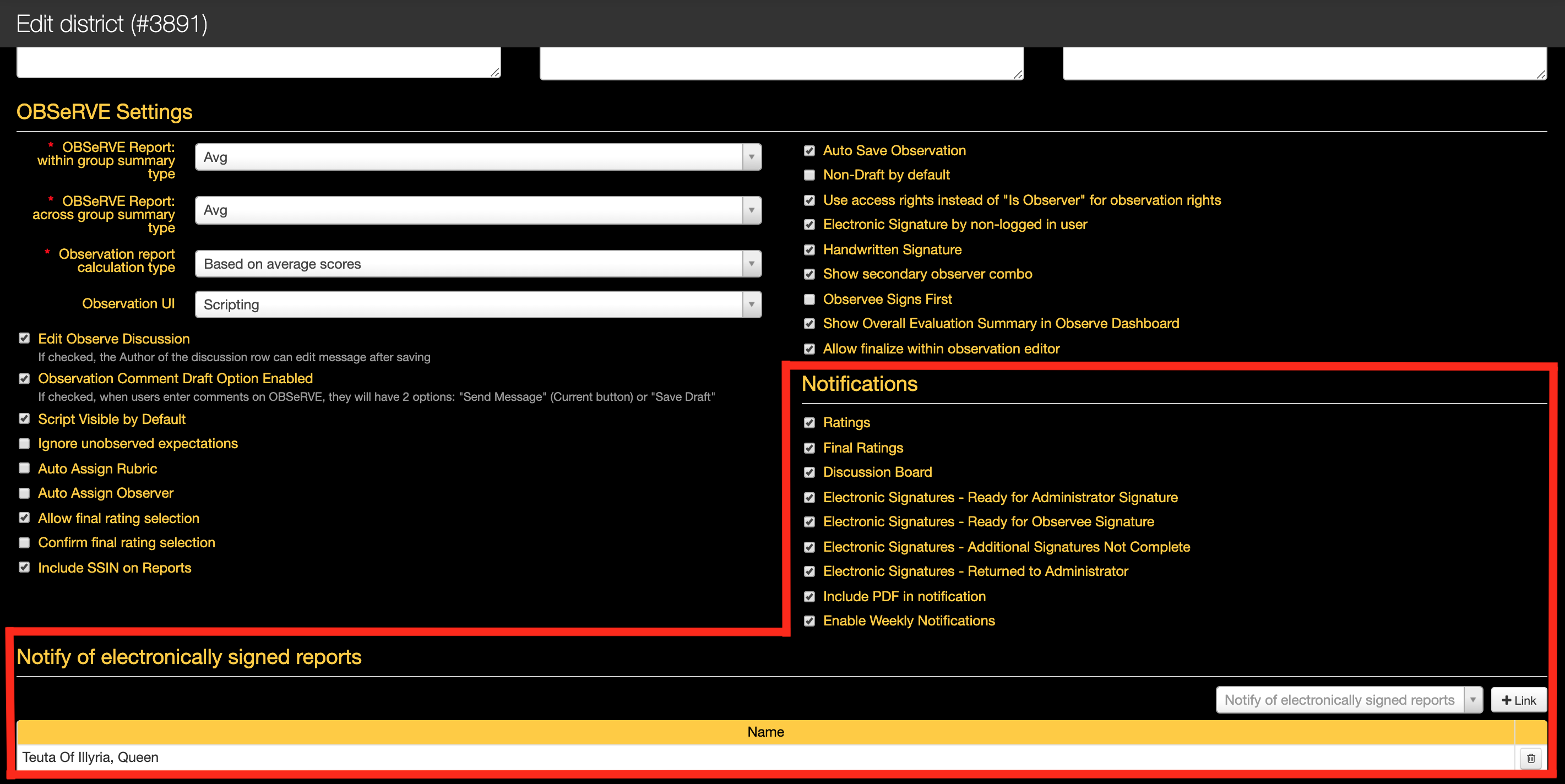Image resolution: width=1565 pixels, height=784 pixels.
Task: Toggle Include SSIN on Reports
Action: (24, 567)
